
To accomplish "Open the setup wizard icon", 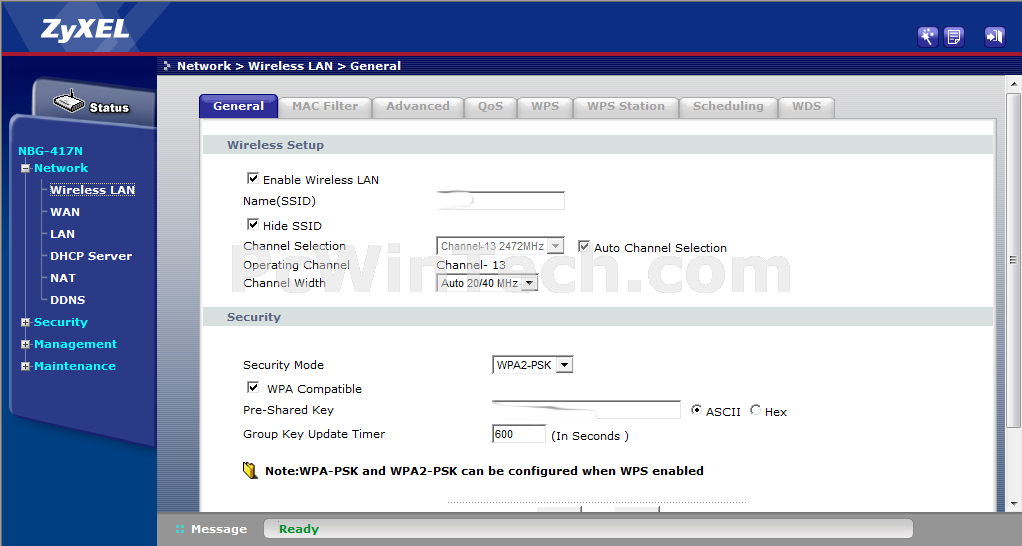I will coord(927,36).
